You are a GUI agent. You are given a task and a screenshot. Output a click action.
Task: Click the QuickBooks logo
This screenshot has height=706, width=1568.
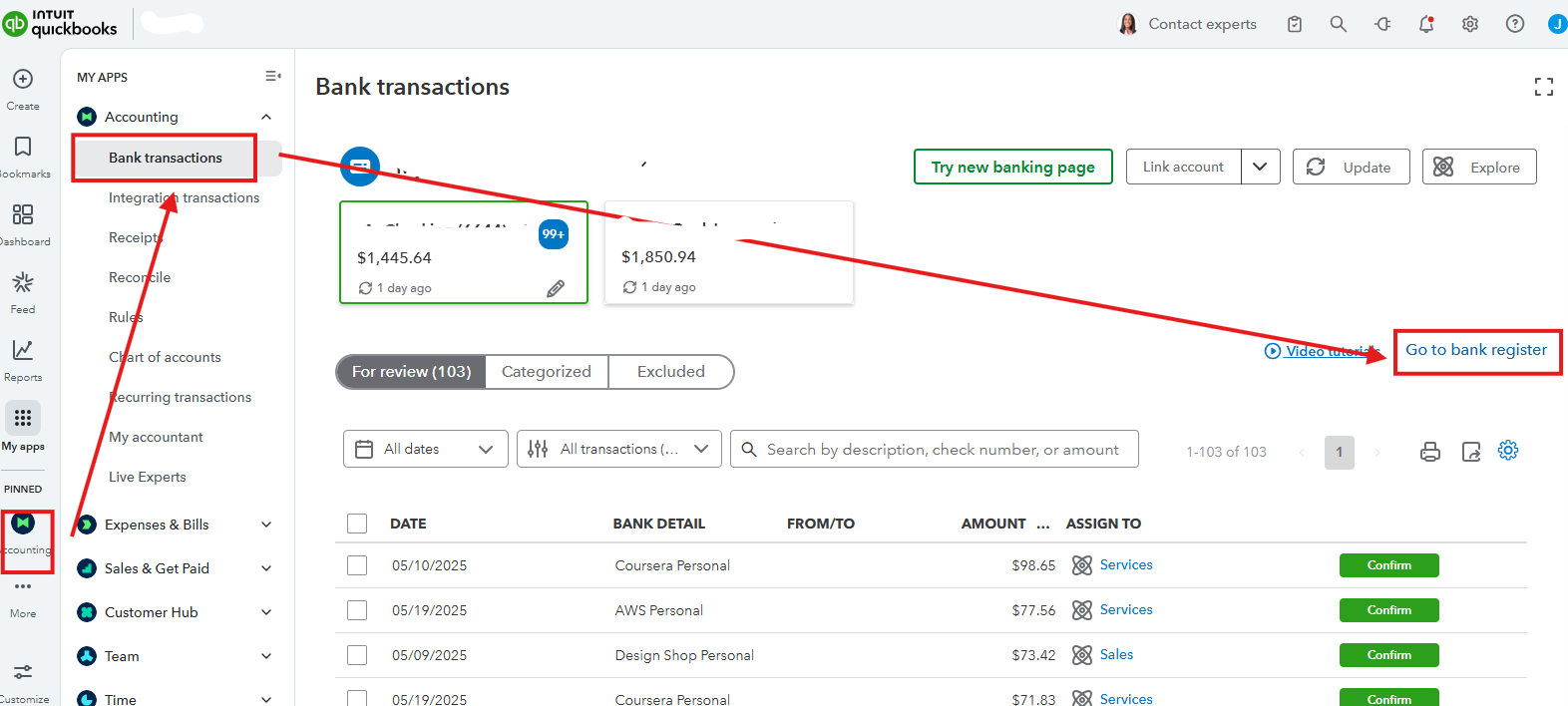[x=60, y=22]
